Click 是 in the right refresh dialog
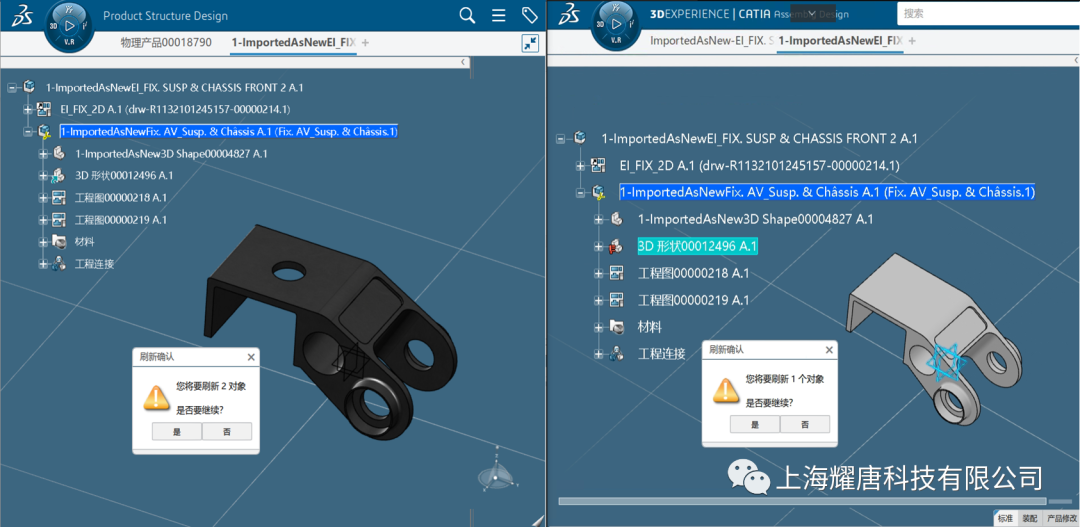Screen dimensions: 1080x527 pyautogui.click(x=755, y=424)
